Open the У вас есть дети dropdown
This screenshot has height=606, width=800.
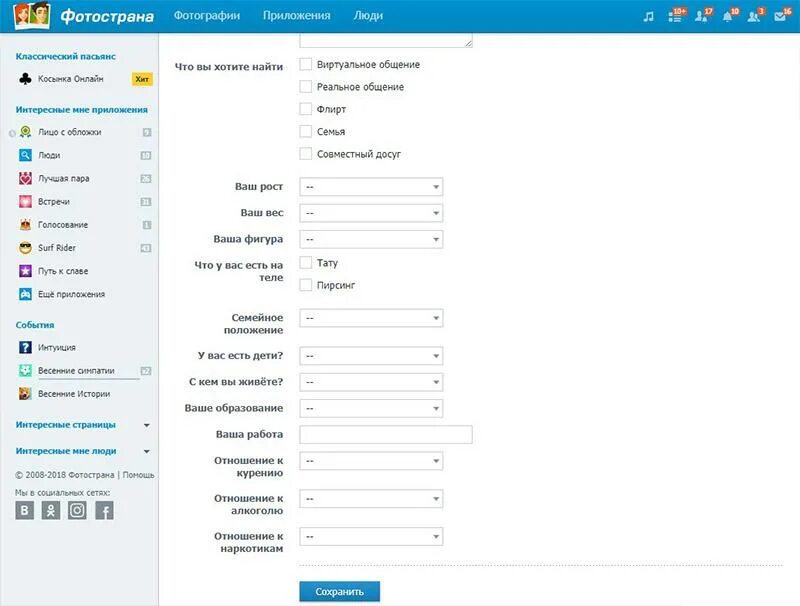(x=371, y=356)
